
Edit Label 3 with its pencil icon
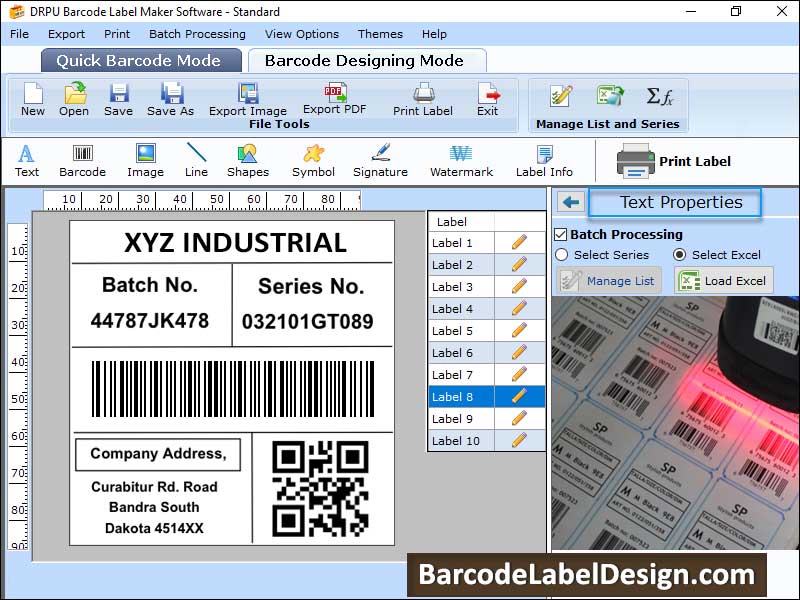tap(517, 287)
